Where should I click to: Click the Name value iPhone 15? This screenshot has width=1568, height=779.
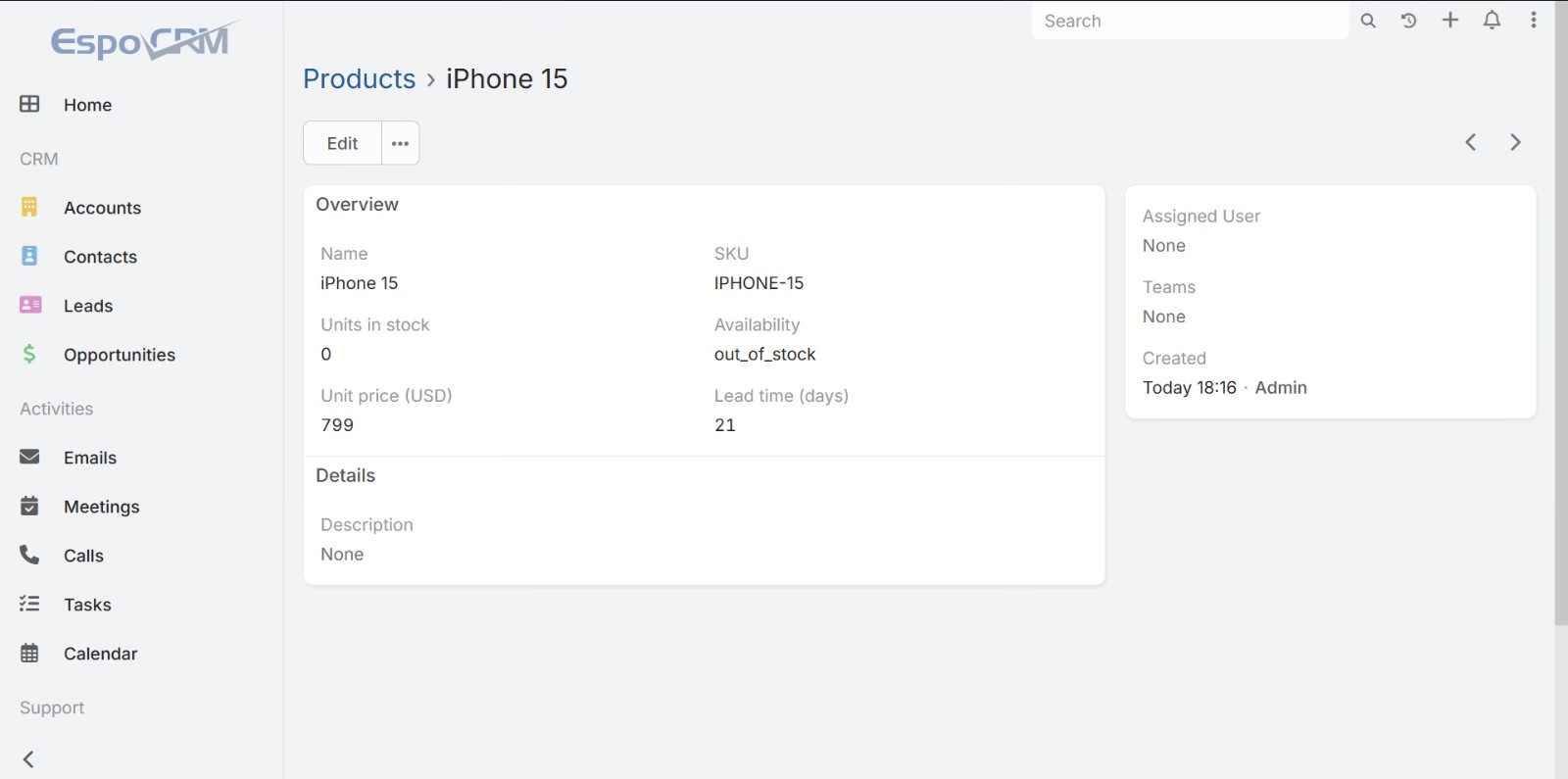360,283
